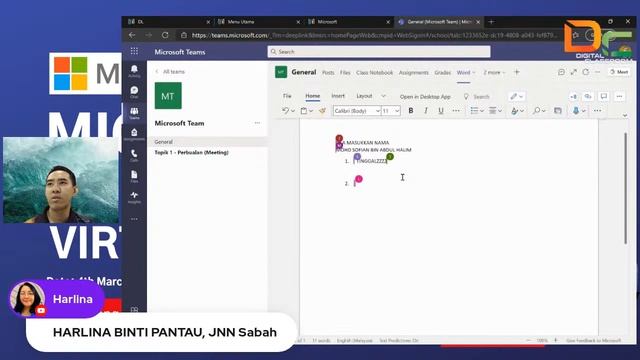Select the Layout ribbon tab
The width and height of the screenshot is (640, 360).
point(364,96)
